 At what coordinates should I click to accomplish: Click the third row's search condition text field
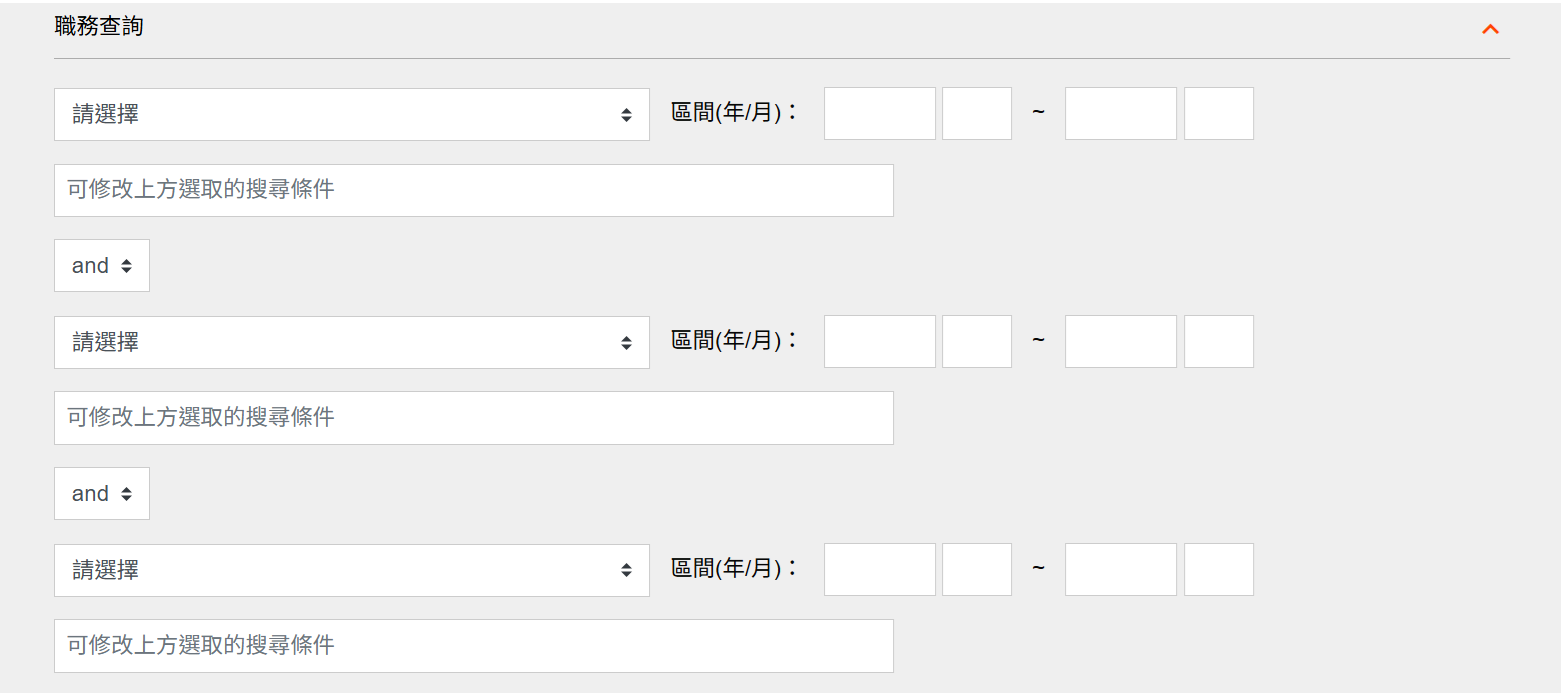[x=473, y=646]
